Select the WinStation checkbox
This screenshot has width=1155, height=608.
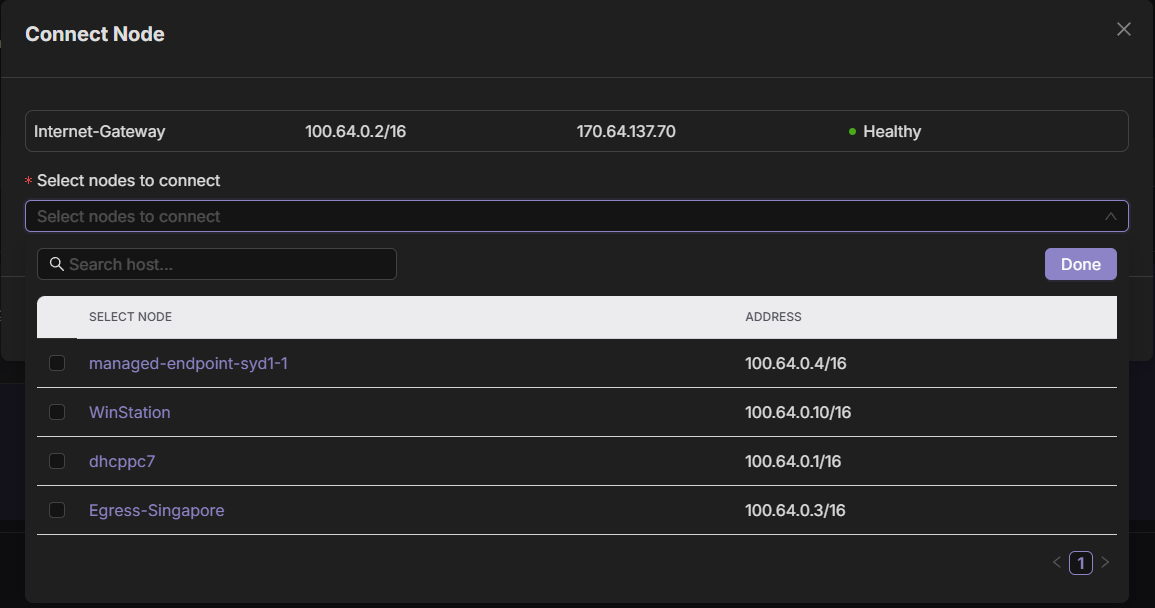[x=57, y=412]
